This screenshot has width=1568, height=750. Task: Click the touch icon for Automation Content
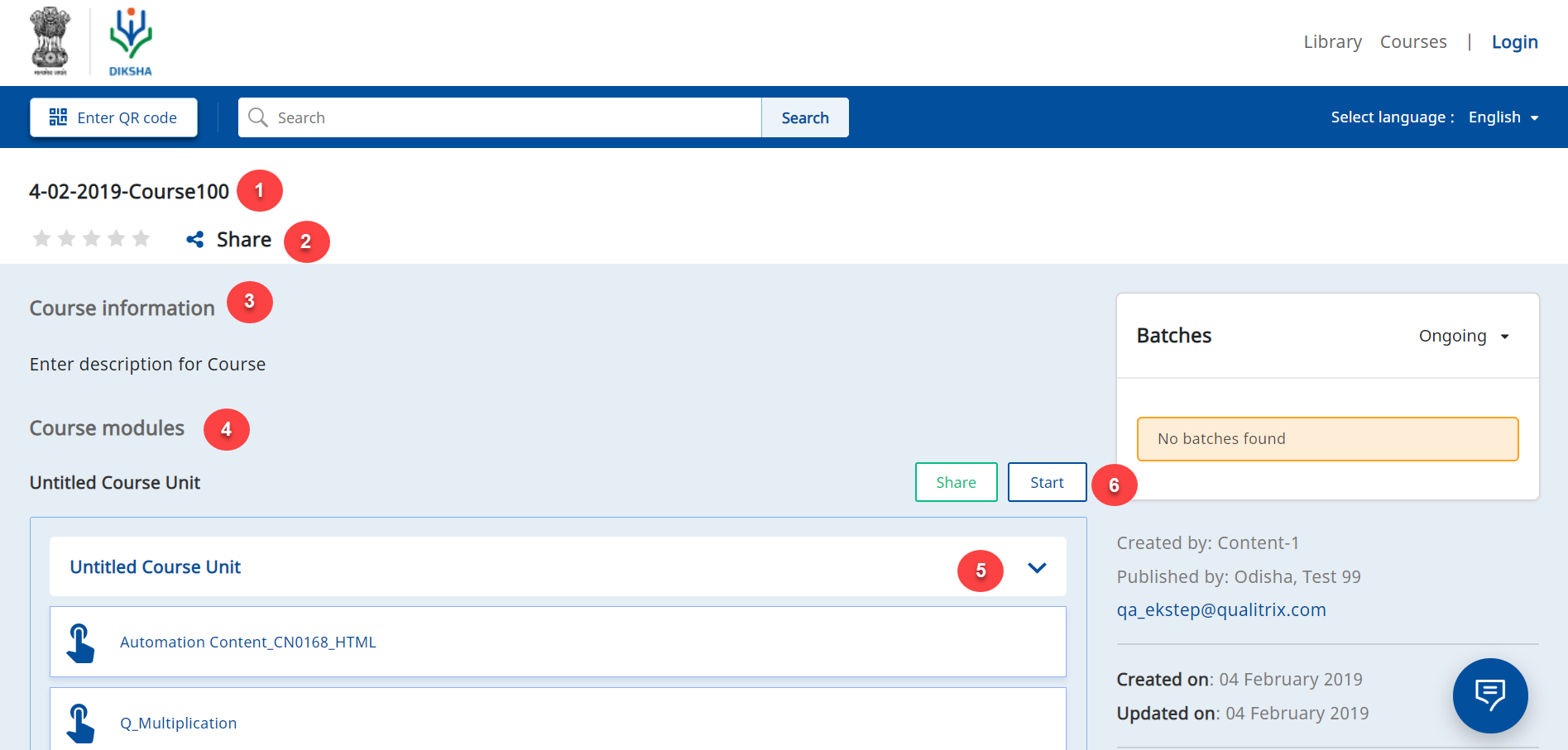click(80, 643)
